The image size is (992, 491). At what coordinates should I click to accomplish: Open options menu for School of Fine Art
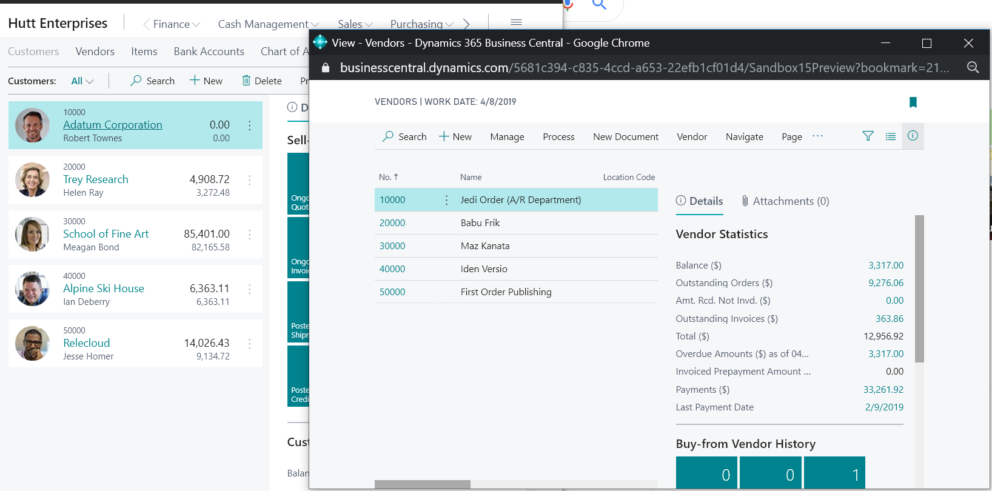[249, 234]
